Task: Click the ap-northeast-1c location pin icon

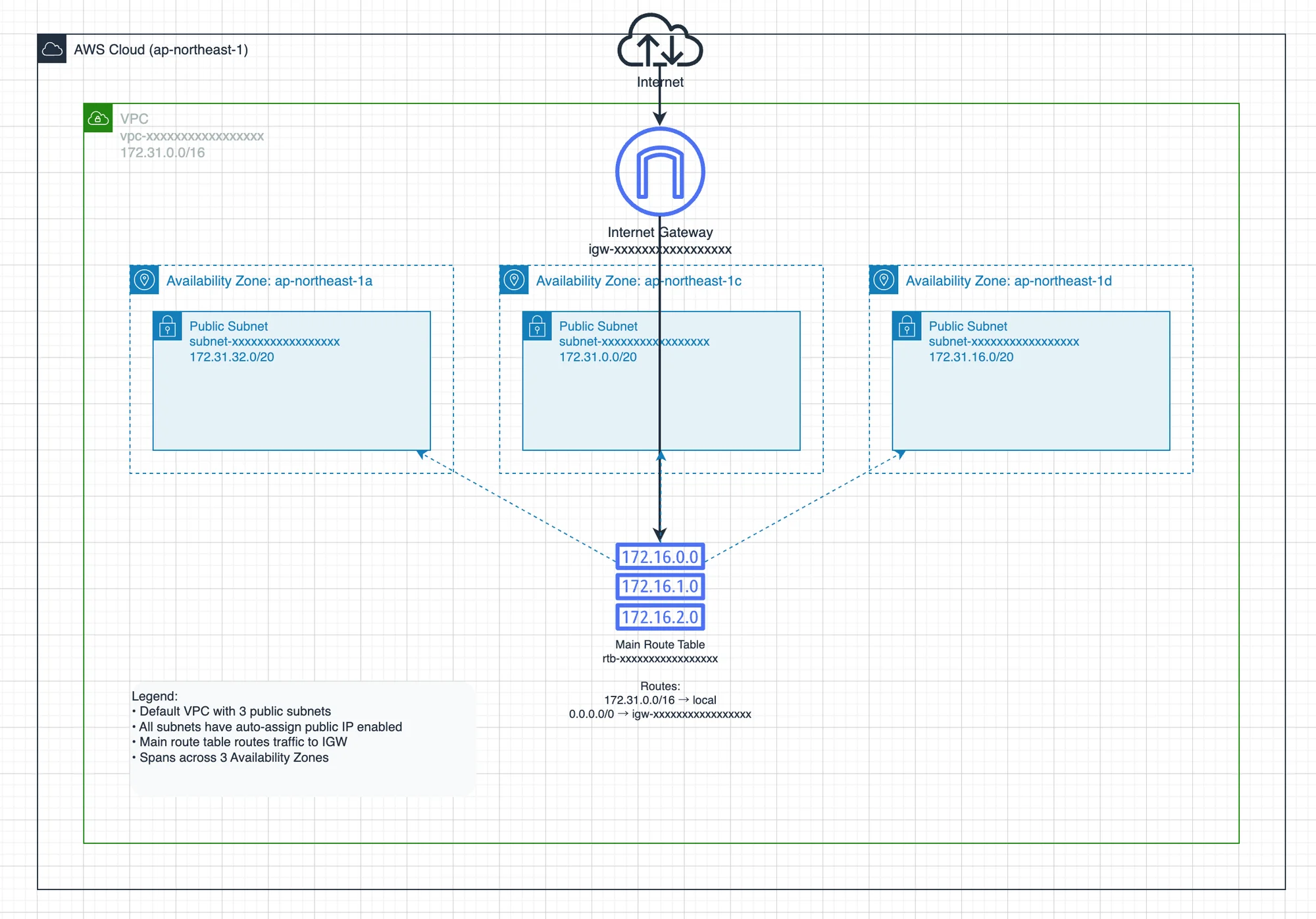Action: (514, 280)
